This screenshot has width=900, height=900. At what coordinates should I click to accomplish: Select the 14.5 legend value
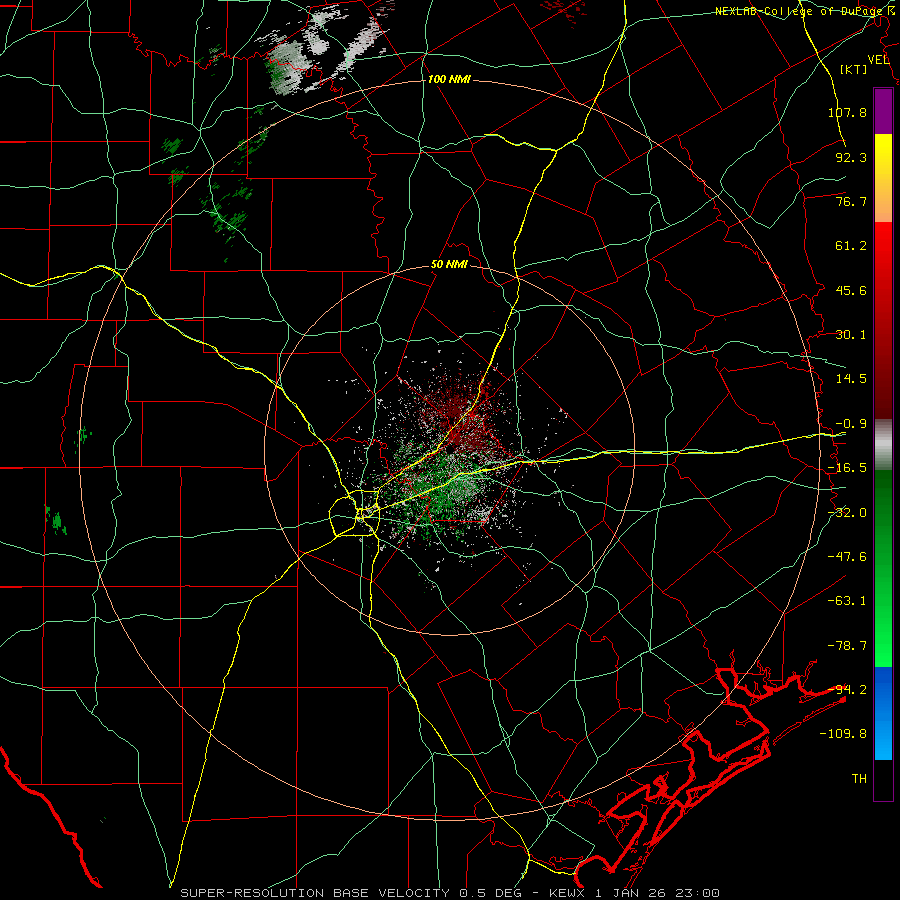pos(851,379)
